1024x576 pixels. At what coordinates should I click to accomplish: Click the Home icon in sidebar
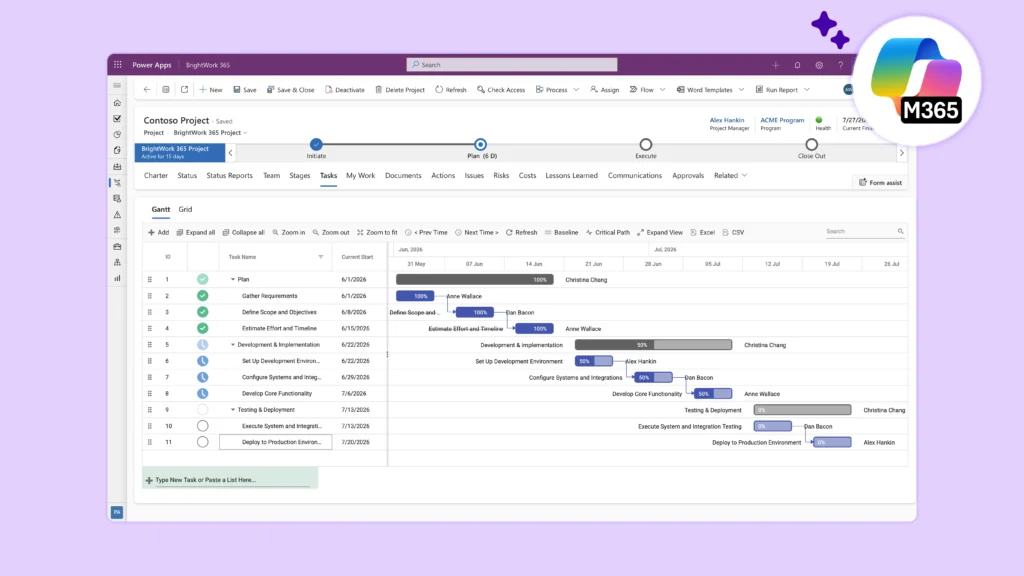pyautogui.click(x=118, y=103)
